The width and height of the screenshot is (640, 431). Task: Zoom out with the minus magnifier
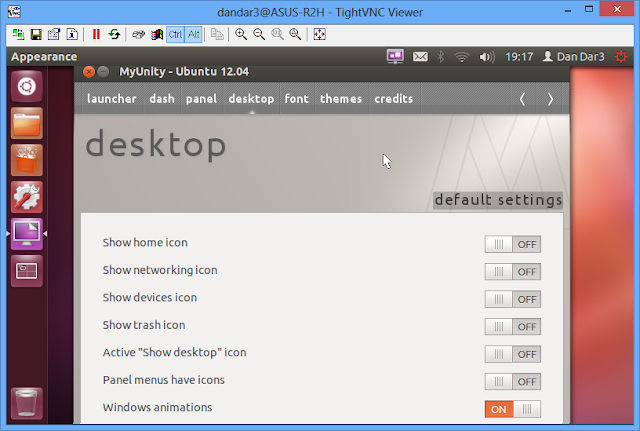point(259,35)
